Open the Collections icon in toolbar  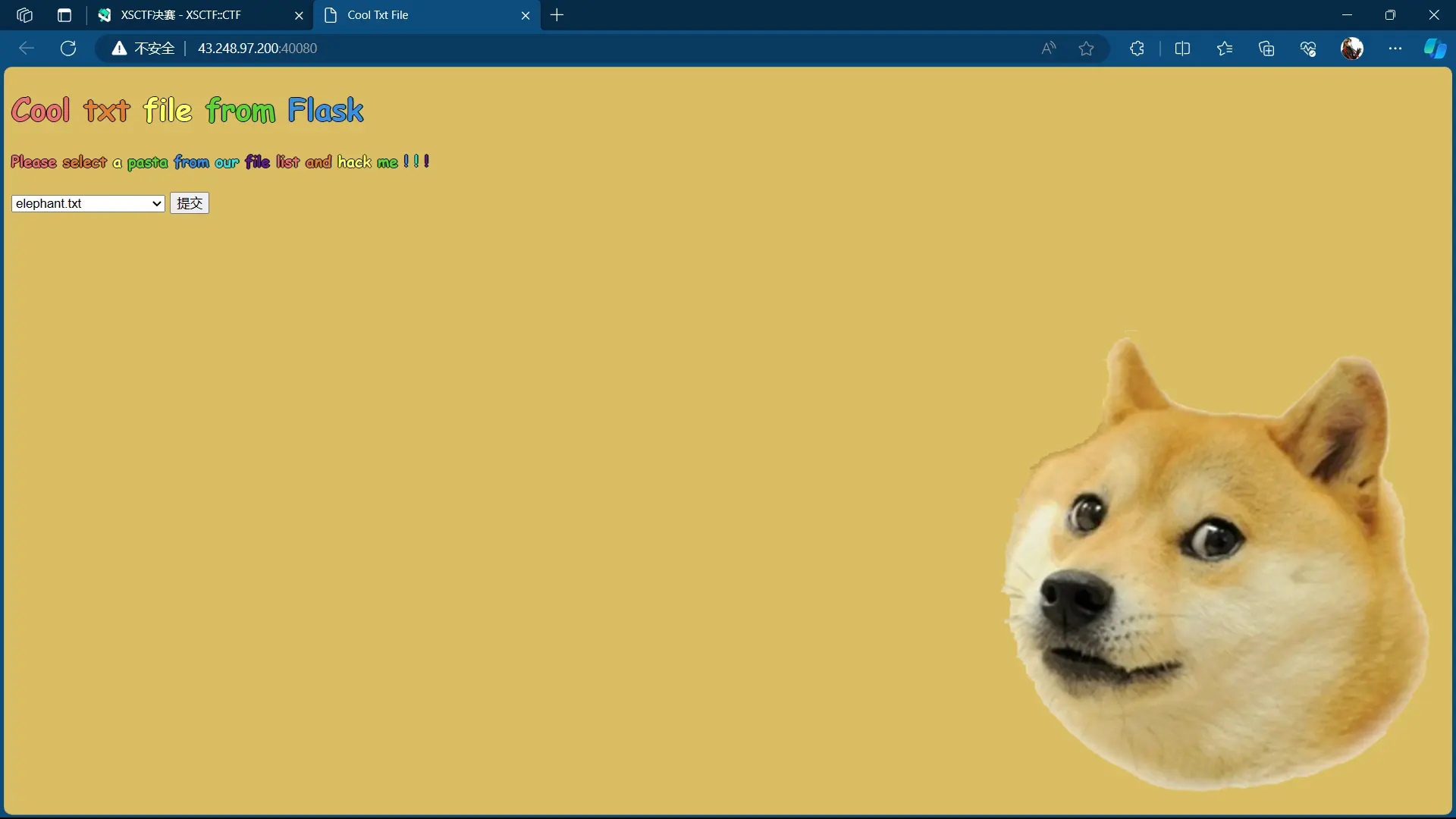1266,48
